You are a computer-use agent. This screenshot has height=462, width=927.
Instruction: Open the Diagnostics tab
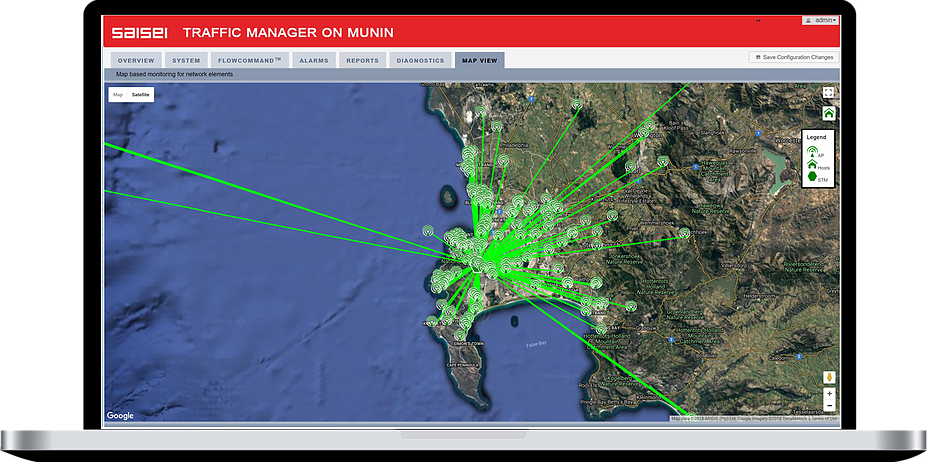[420, 60]
